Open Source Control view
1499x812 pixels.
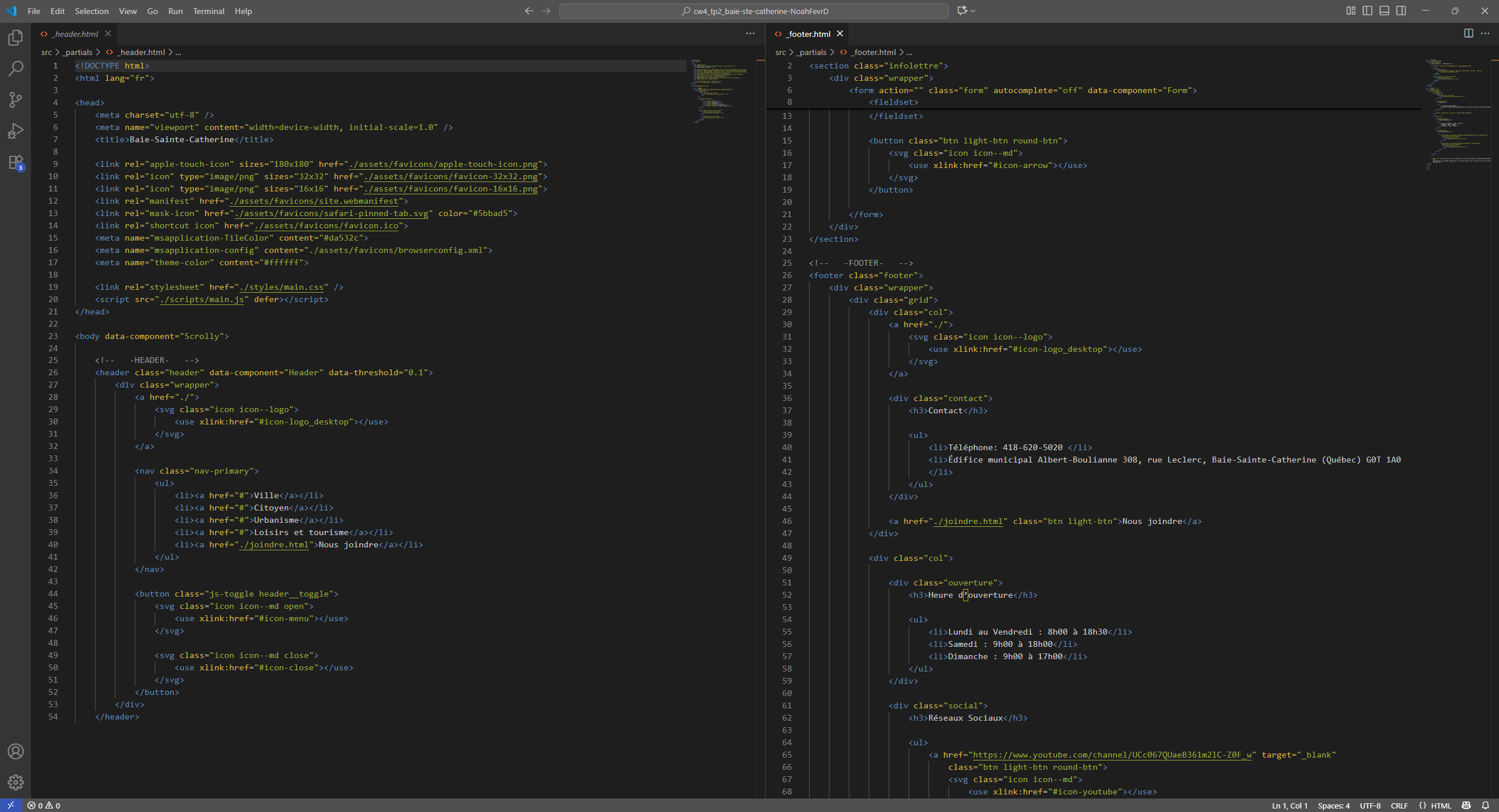pyautogui.click(x=16, y=100)
